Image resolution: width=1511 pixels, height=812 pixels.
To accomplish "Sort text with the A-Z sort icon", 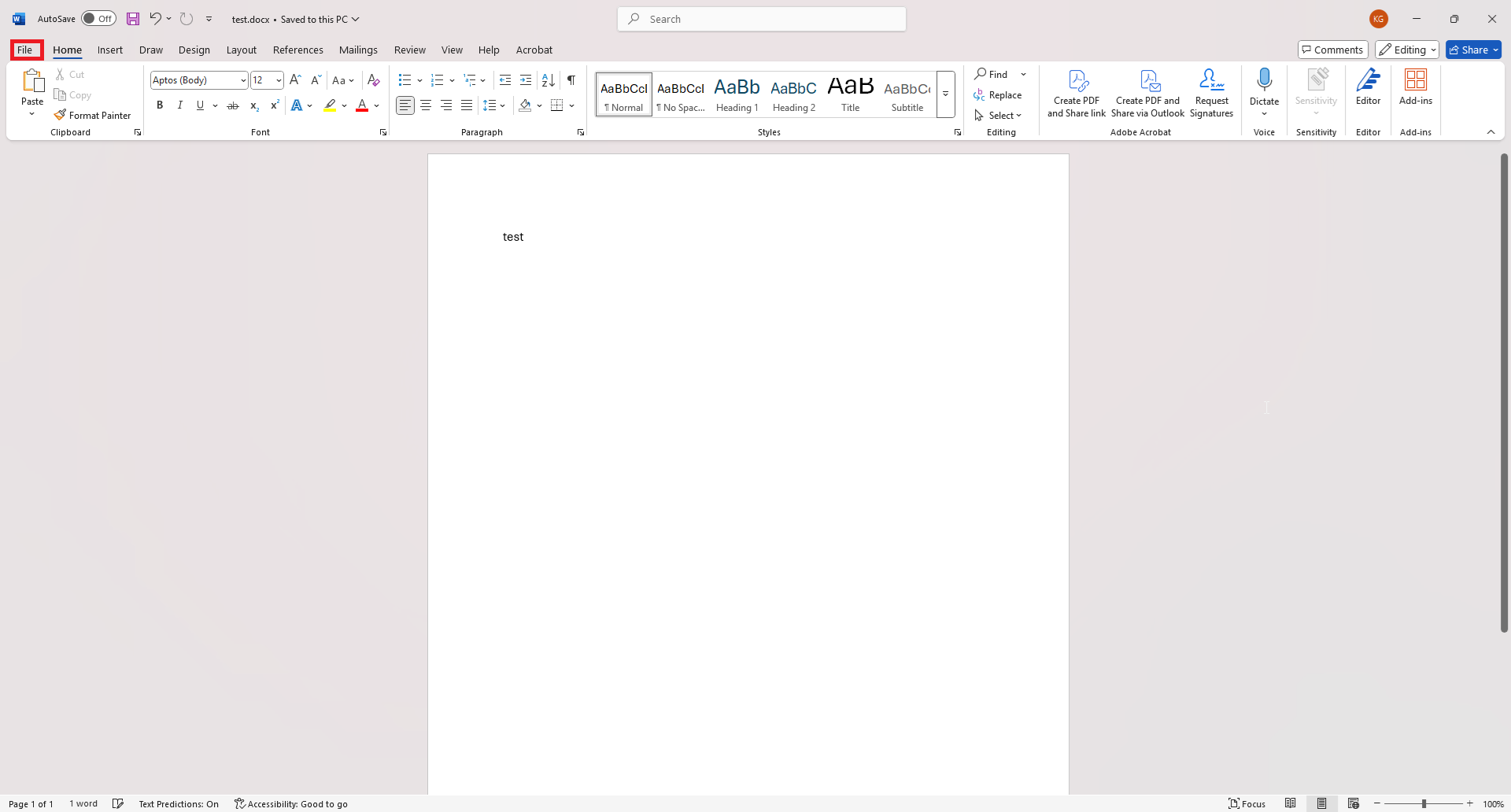I will tap(549, 80).
